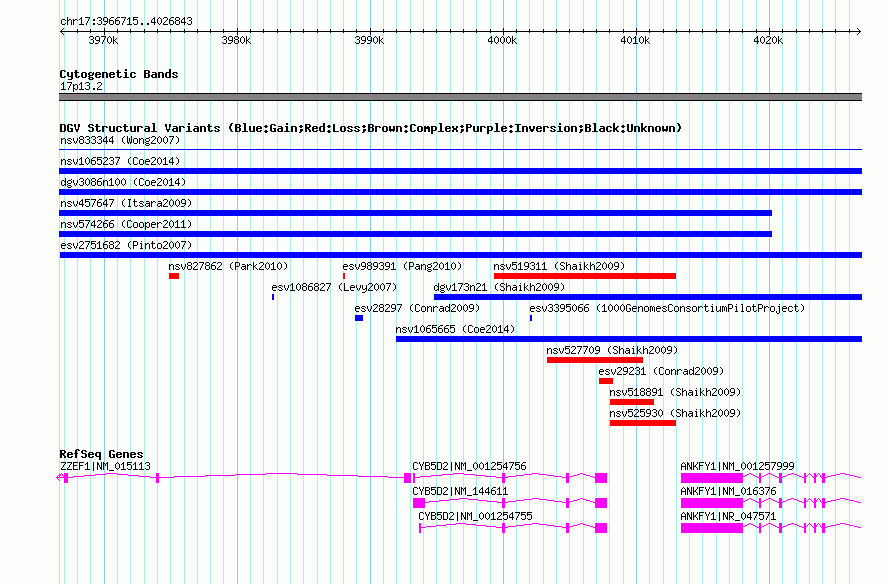Select the nsv1065237 (Coe2014) blue gain bar
The image size is (890, 584).
(x=460, y=171)
